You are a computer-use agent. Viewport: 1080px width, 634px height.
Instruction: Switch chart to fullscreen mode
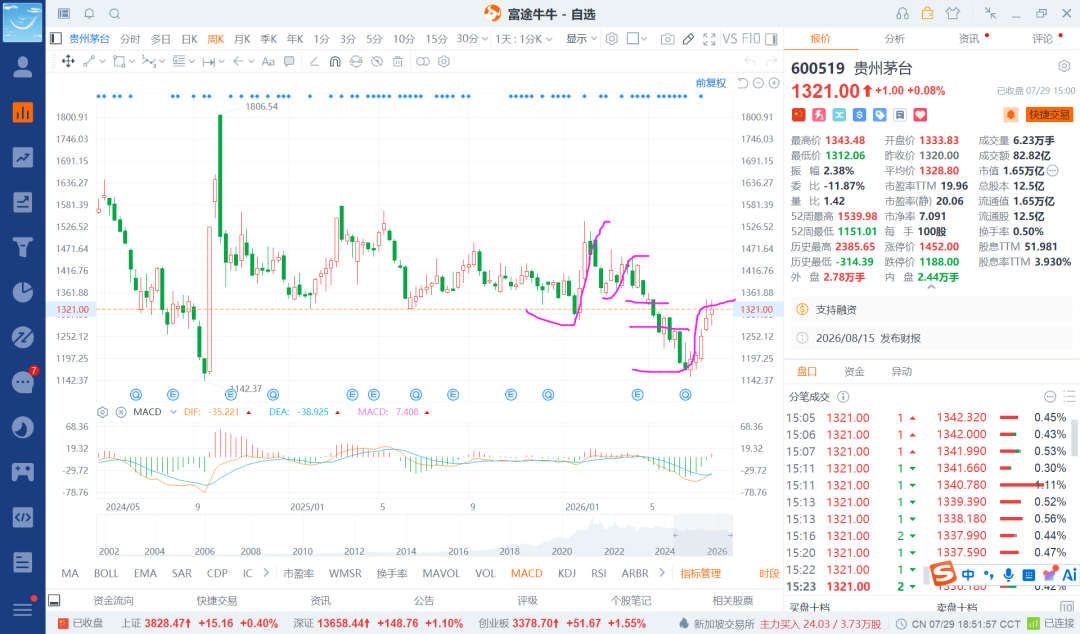tap(709, 39)
